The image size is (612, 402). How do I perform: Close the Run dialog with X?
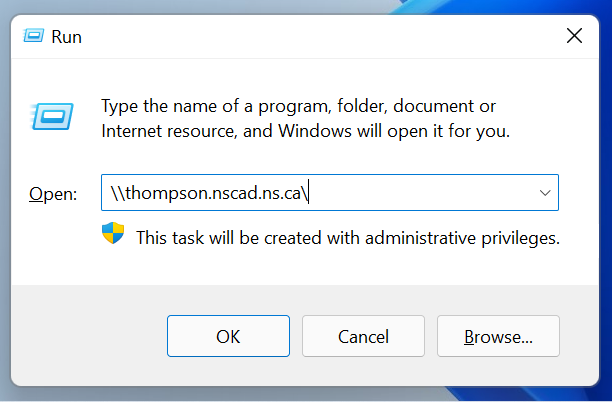coord(574,36)
